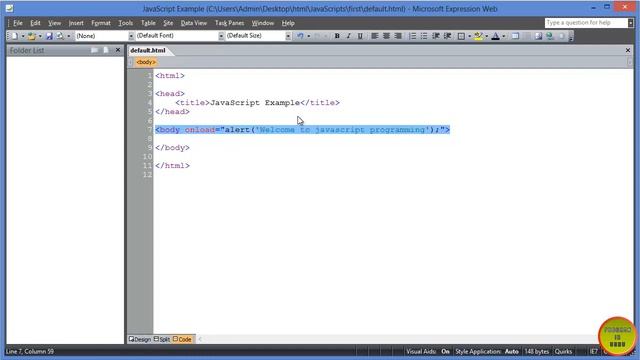Switch to Code view
Viewport: 640px width, 360px height.
182,339
